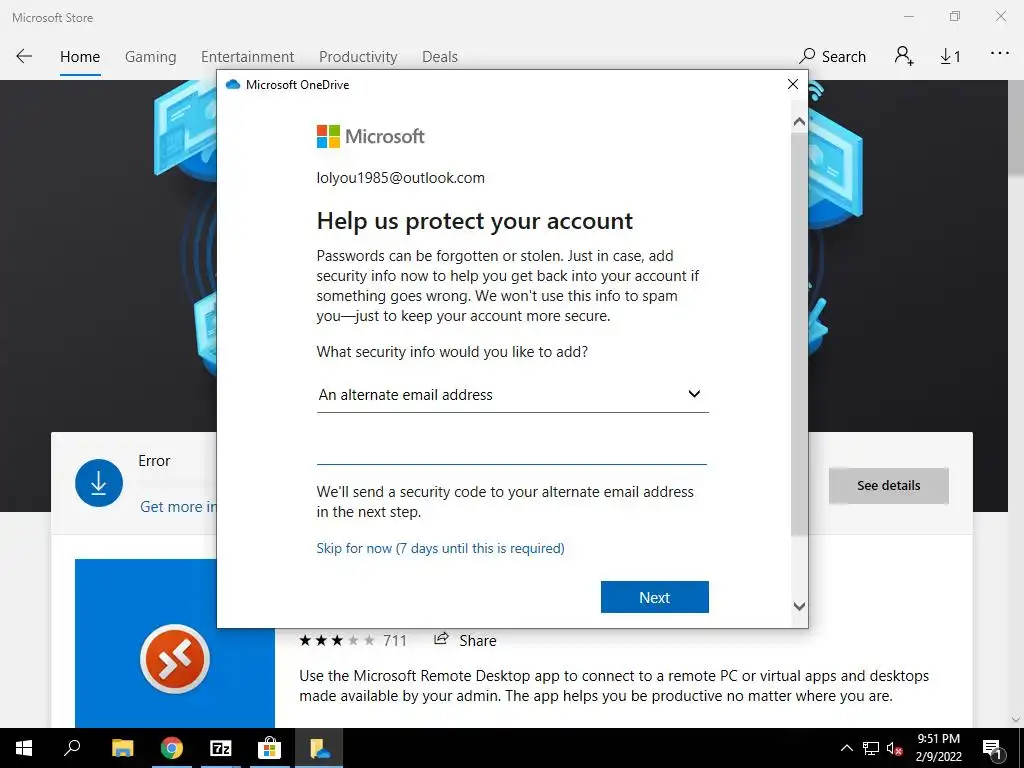
Task: Click the star rating with 711 reviews
Action: [353, 641]
